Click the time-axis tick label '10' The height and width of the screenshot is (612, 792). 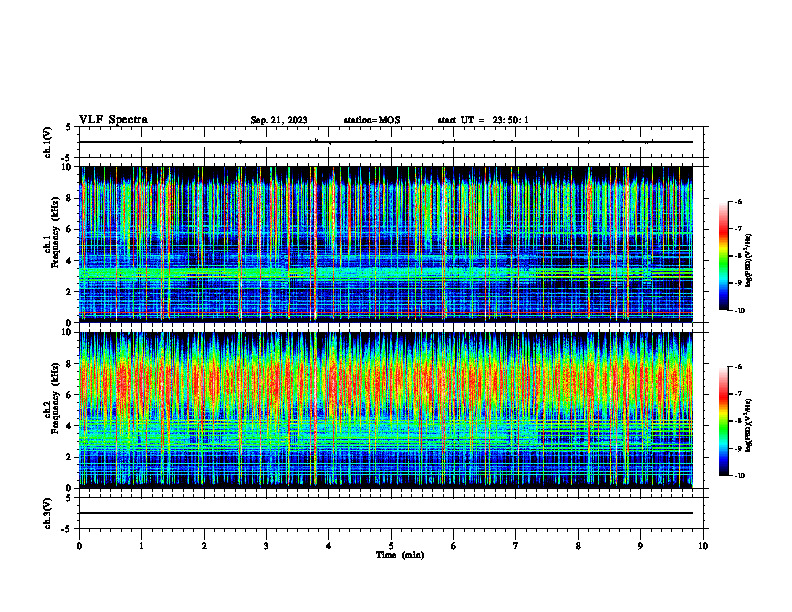point(703,546)
